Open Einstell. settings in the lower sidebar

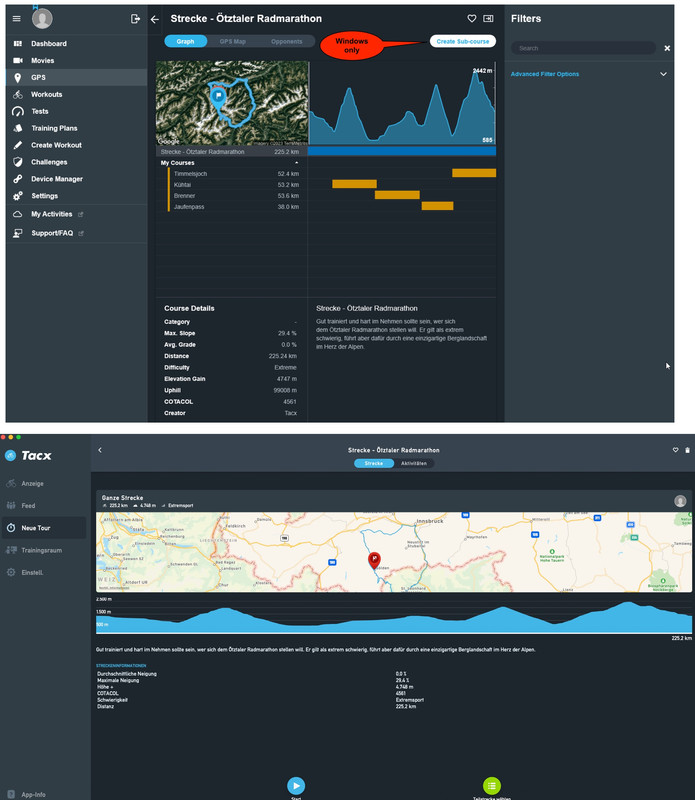tap(43, 572)
